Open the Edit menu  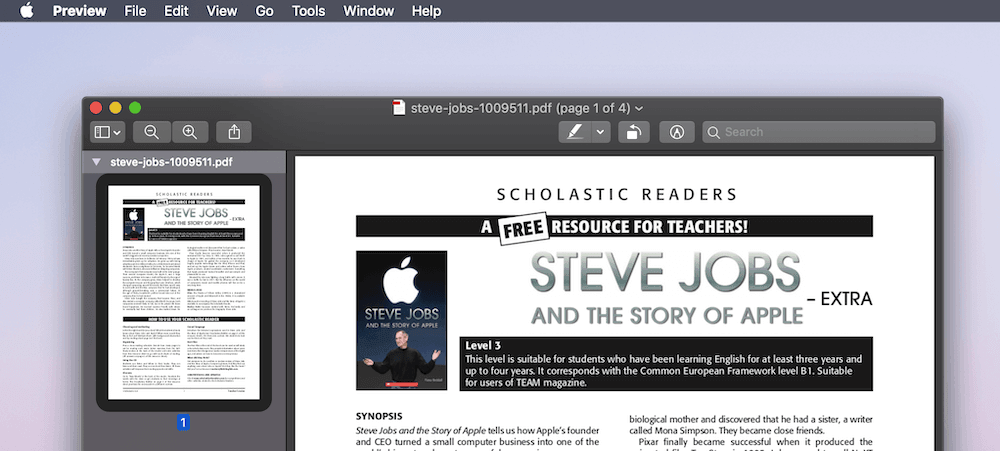point(176,11)
